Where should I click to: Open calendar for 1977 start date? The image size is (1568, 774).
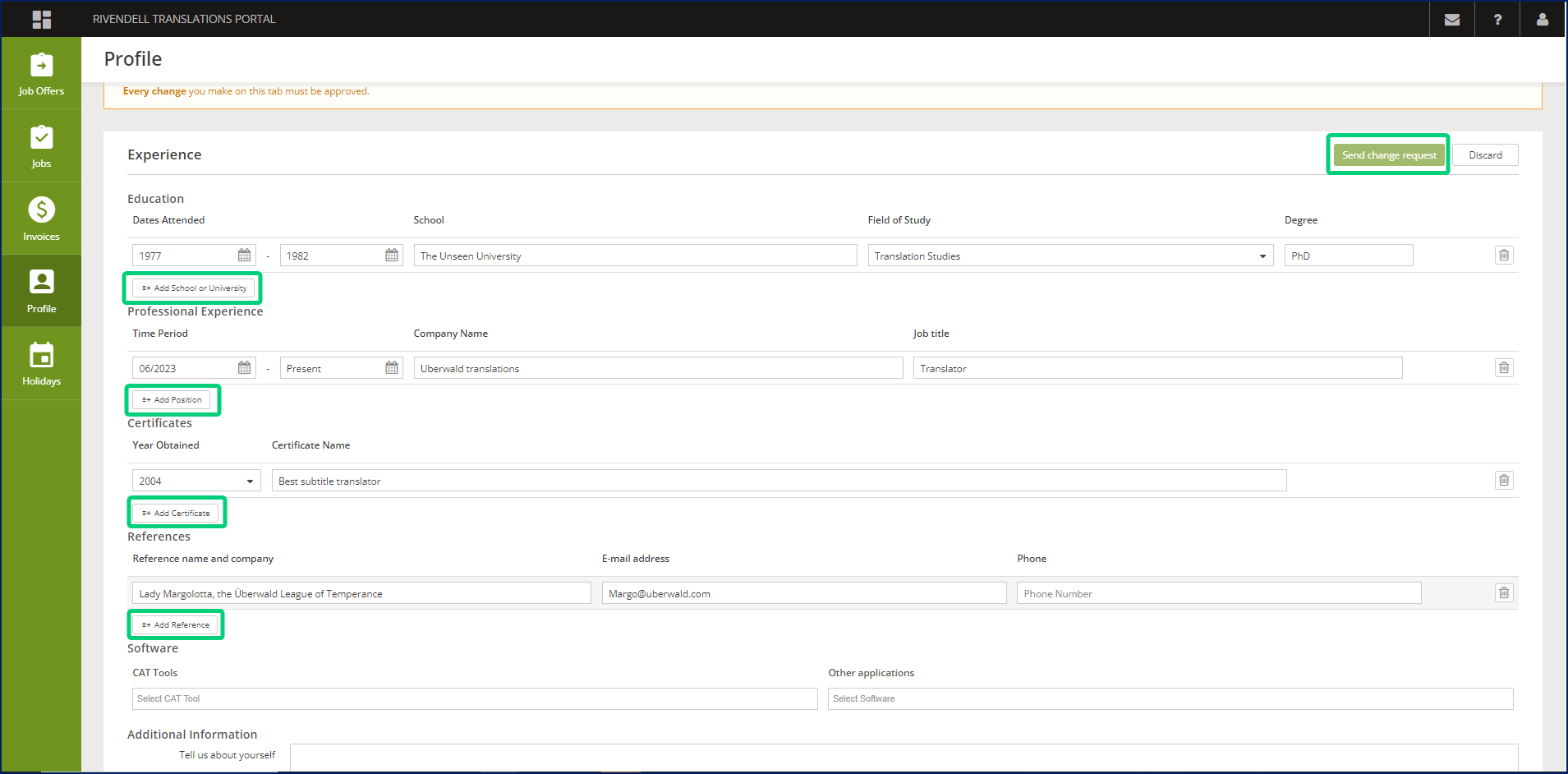click(245, 256)
